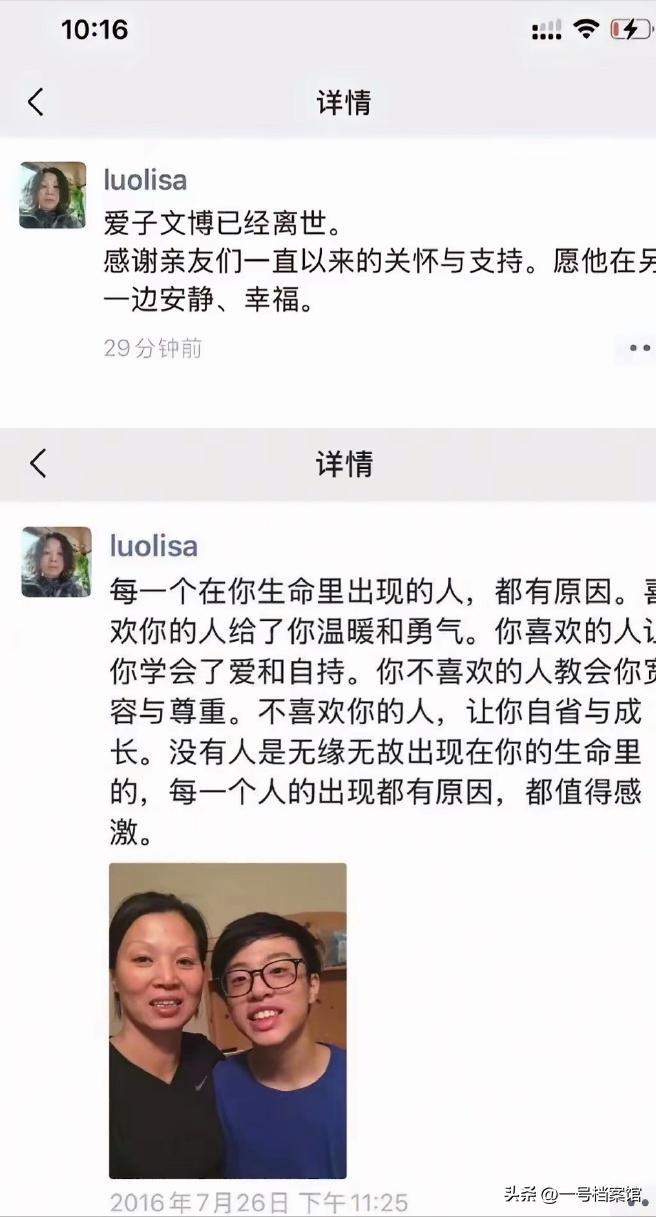Image resolution: width=656 pixels, height=1217 pixels.
Task: Tap the Wi-Fi icon in status bar
Action: (585, 30)
